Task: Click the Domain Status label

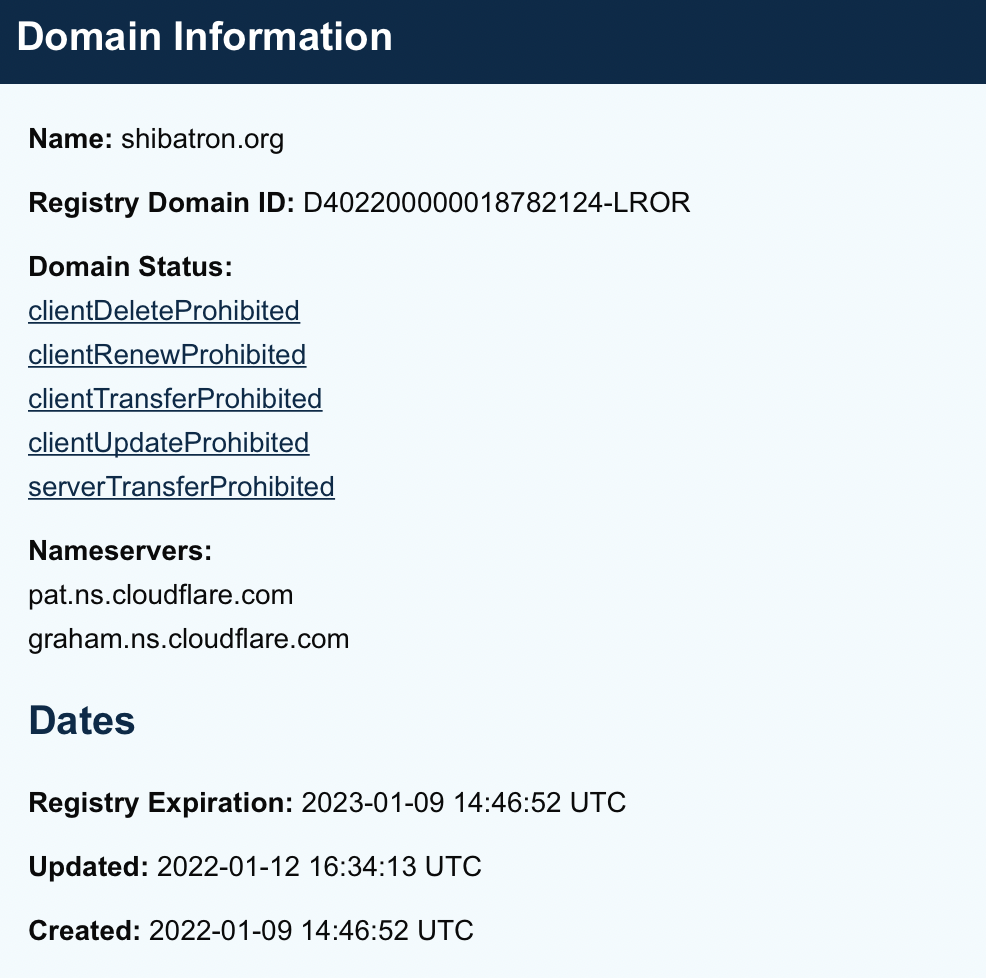Action: click(x=130, y=267)
